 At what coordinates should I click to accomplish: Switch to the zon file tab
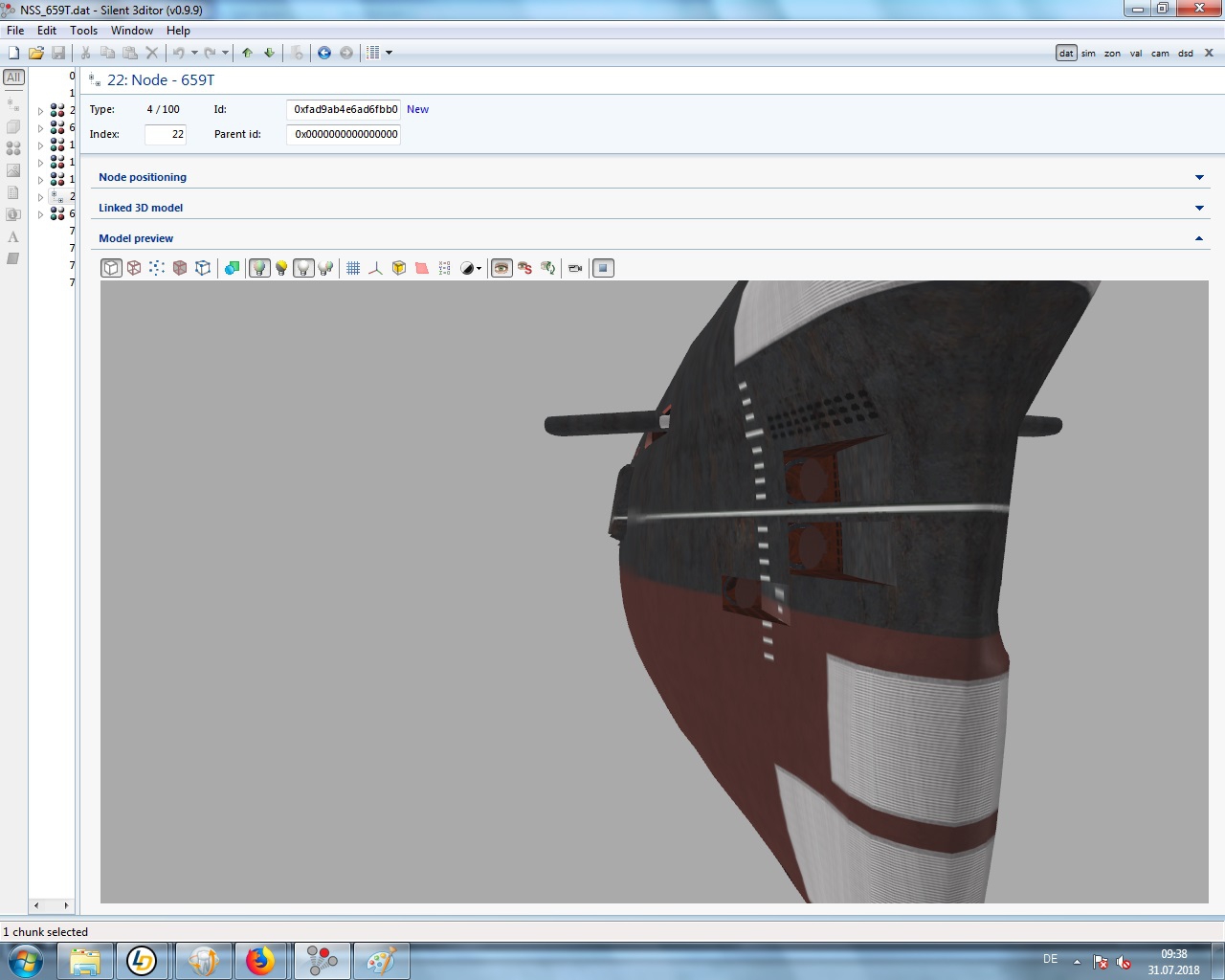point(1112,54)
